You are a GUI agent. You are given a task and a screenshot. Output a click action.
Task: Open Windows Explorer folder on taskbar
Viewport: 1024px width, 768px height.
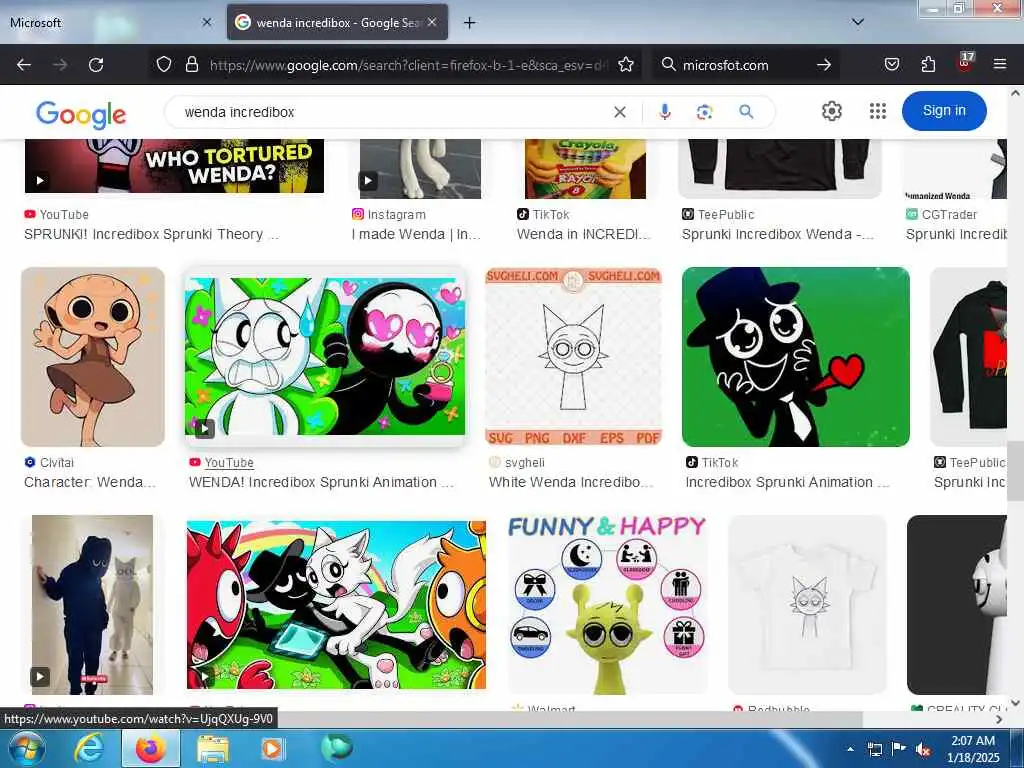[x=213, y=748]
